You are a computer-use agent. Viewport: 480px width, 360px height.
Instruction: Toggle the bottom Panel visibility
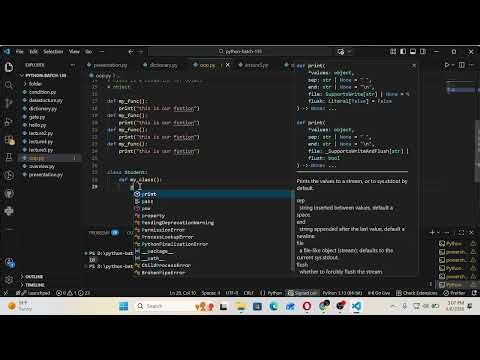[413, 52]
